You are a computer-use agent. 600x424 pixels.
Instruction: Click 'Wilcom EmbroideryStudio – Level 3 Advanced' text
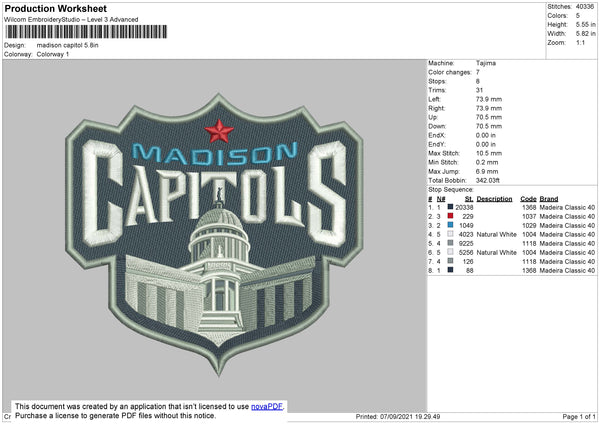[71, 20]
